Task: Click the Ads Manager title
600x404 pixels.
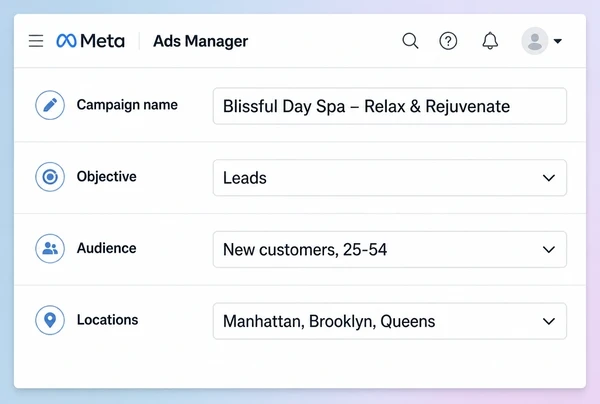Action: (x=201, y=41)
